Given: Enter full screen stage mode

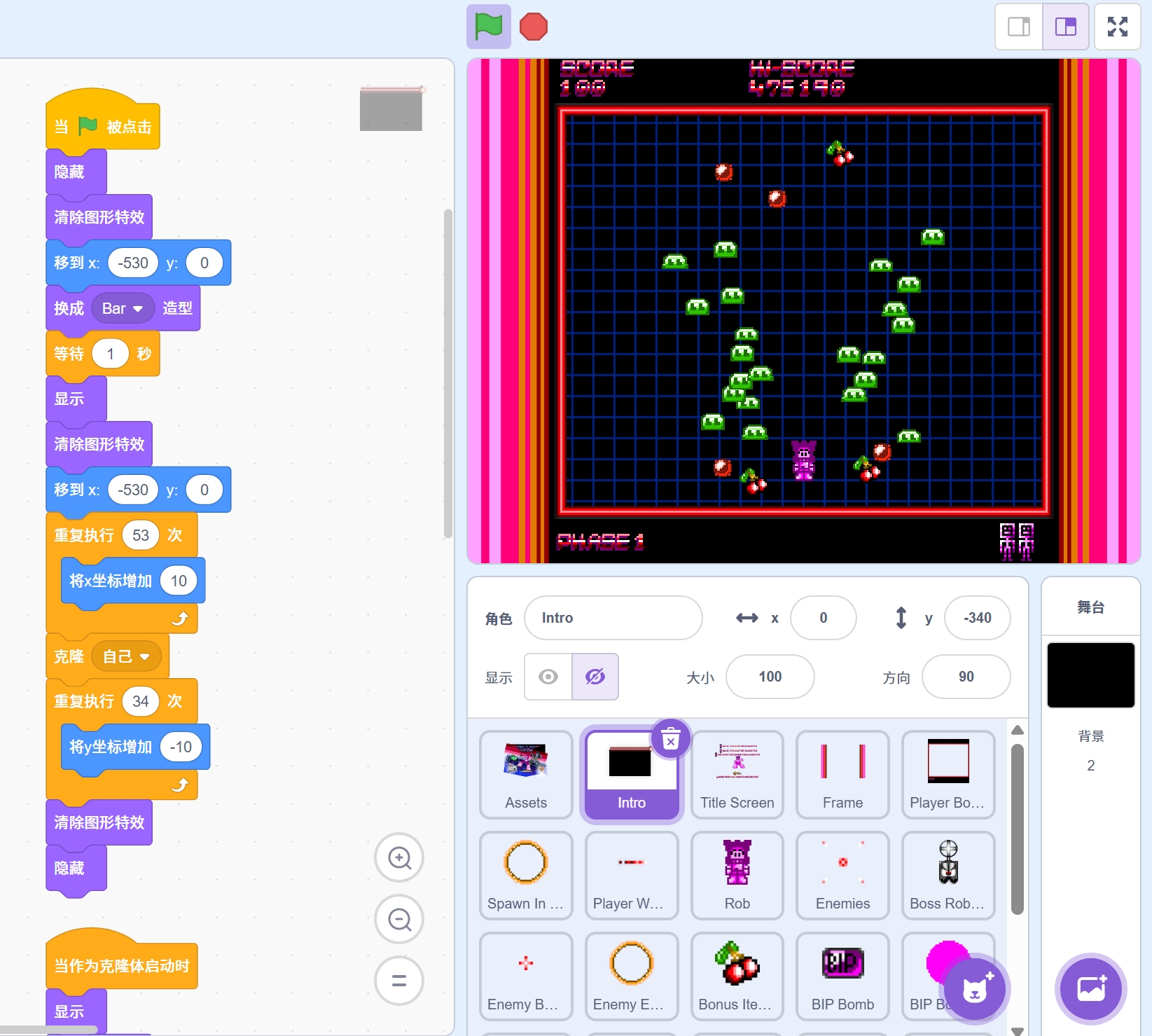Looking at the screenshot, I should pos(1117,27).
